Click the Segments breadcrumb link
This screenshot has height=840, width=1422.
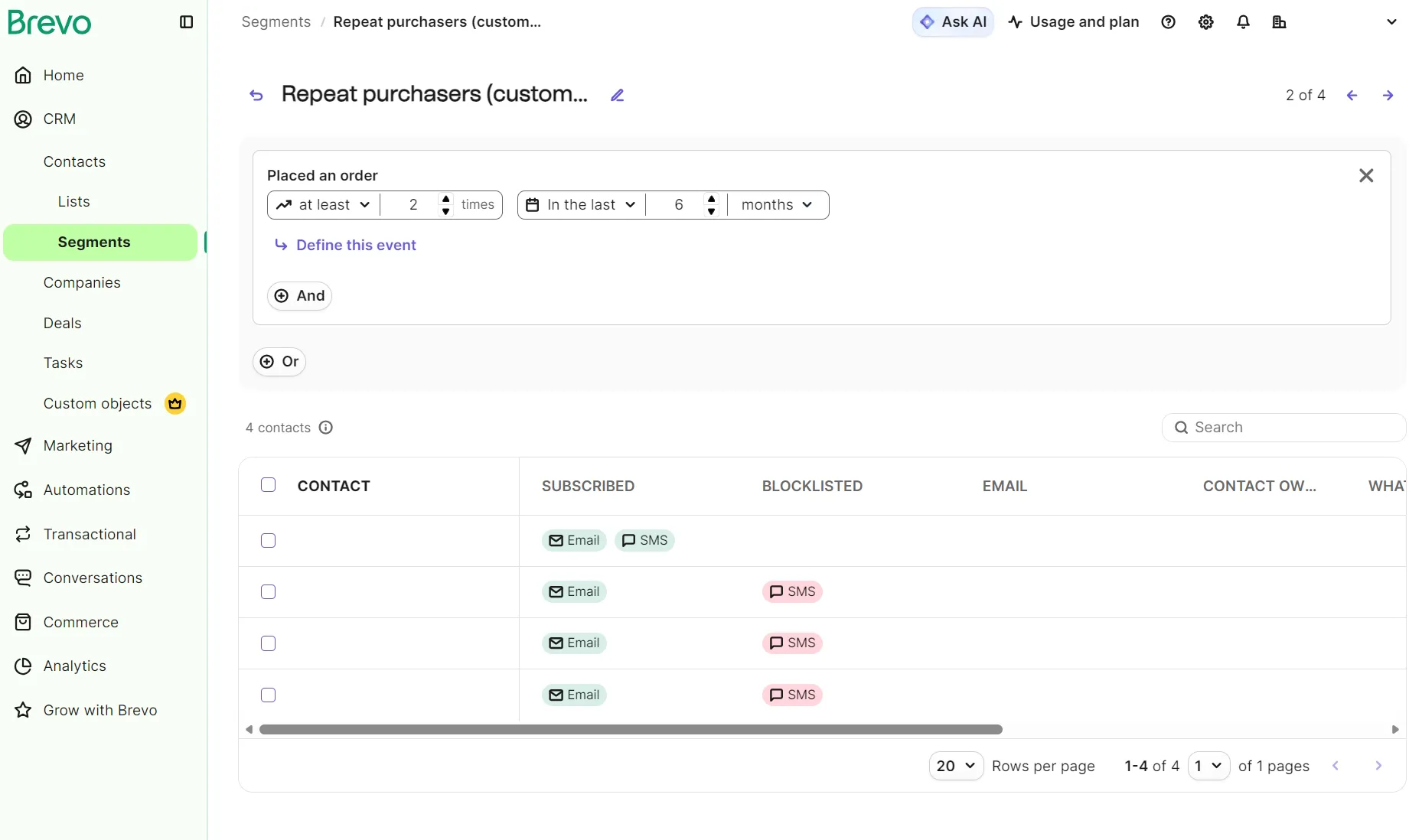276,22
